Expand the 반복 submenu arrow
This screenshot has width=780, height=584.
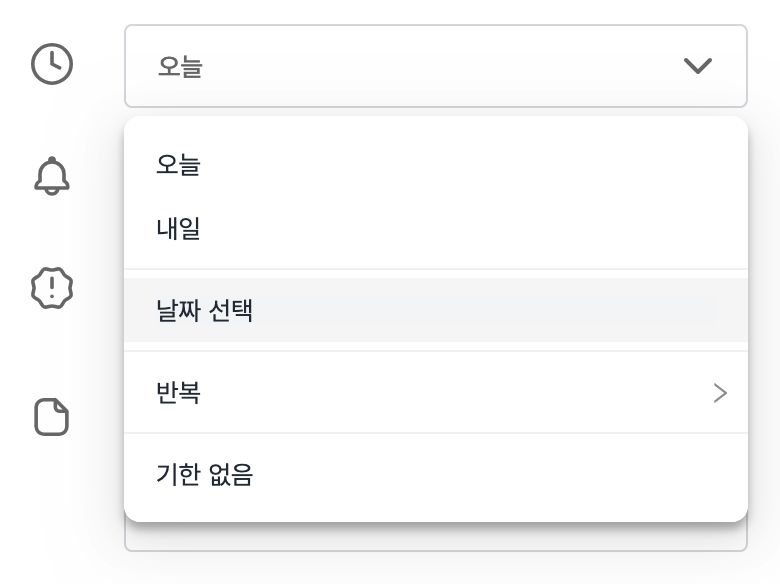click(720, 393)
